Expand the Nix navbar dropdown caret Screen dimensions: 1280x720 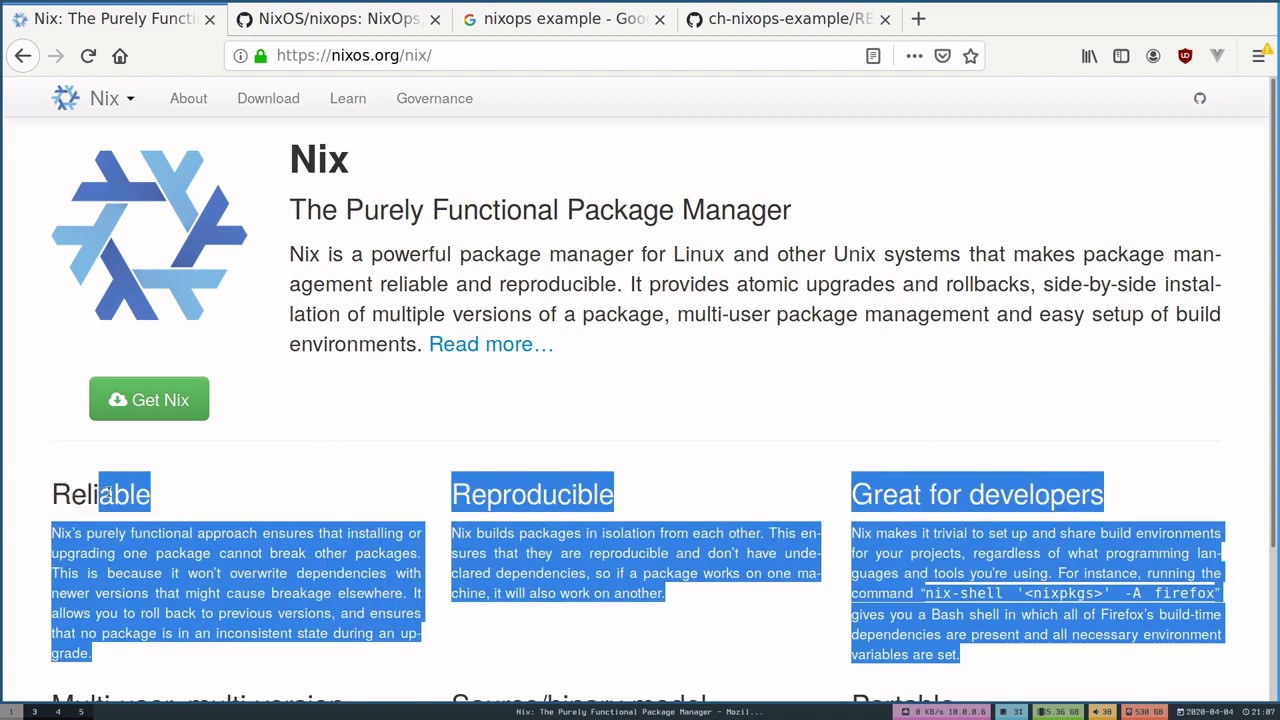point(130,99)
